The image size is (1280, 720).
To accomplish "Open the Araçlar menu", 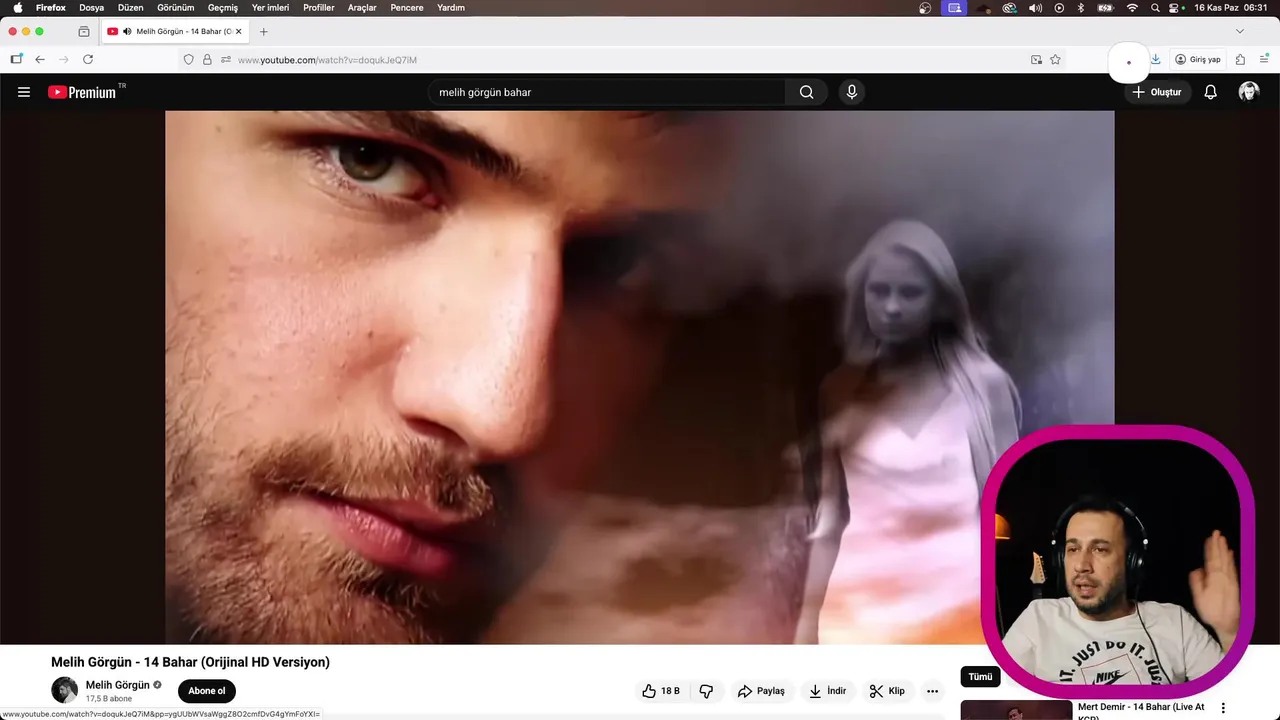I will pyautogui.click(x=362, y=8).
